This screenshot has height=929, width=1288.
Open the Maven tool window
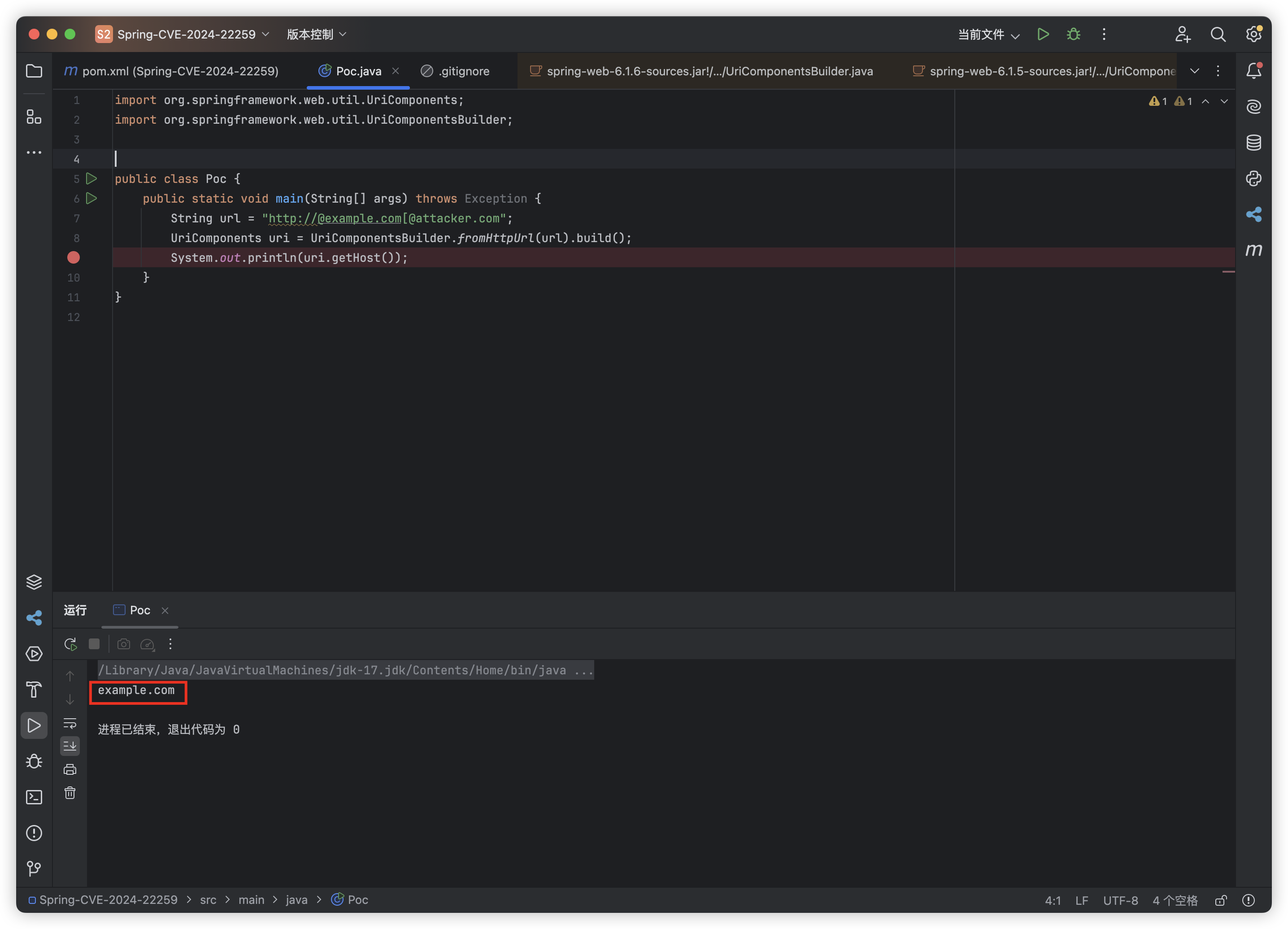[1253, 250]
